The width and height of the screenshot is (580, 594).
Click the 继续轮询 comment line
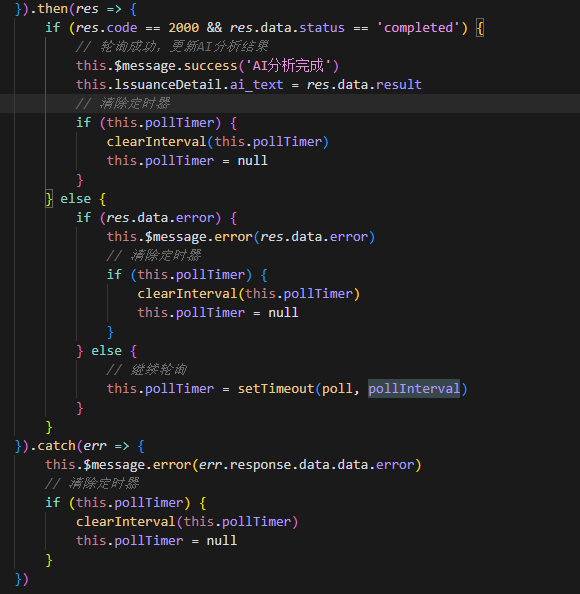pos(147,370)
